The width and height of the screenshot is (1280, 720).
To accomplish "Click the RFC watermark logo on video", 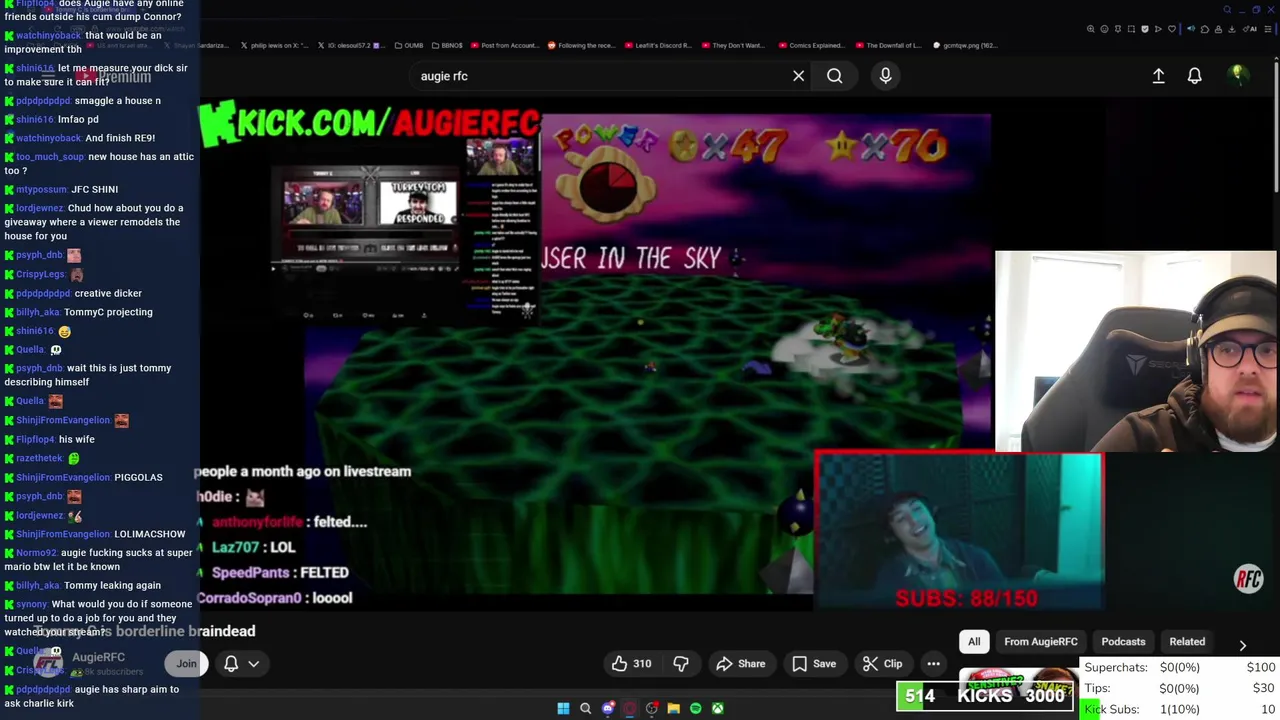I will coord(1248,579).
